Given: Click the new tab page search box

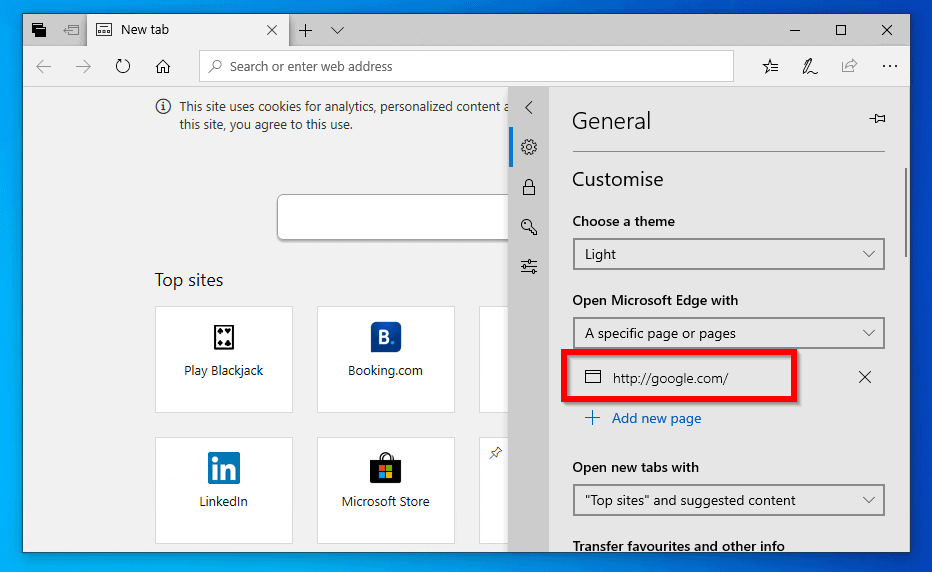Looking at the screenshot, I should coord(393,217).
